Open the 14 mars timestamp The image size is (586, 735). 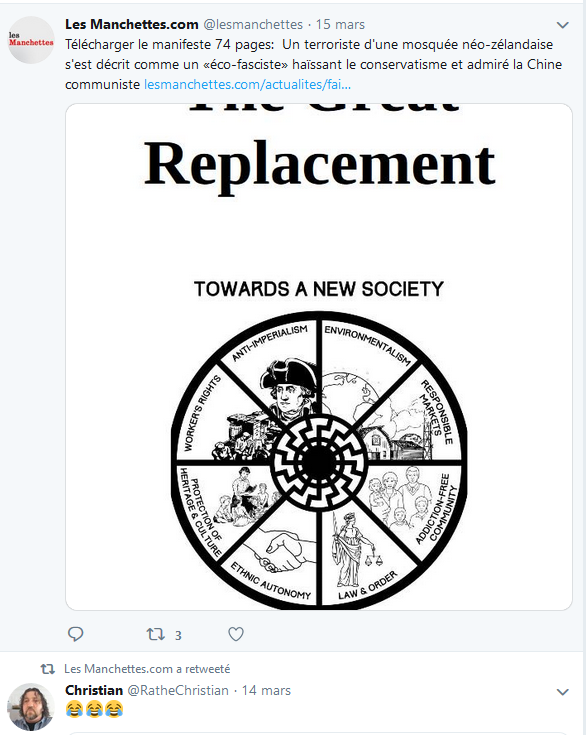pyautogui.click(x=266, y=690)
